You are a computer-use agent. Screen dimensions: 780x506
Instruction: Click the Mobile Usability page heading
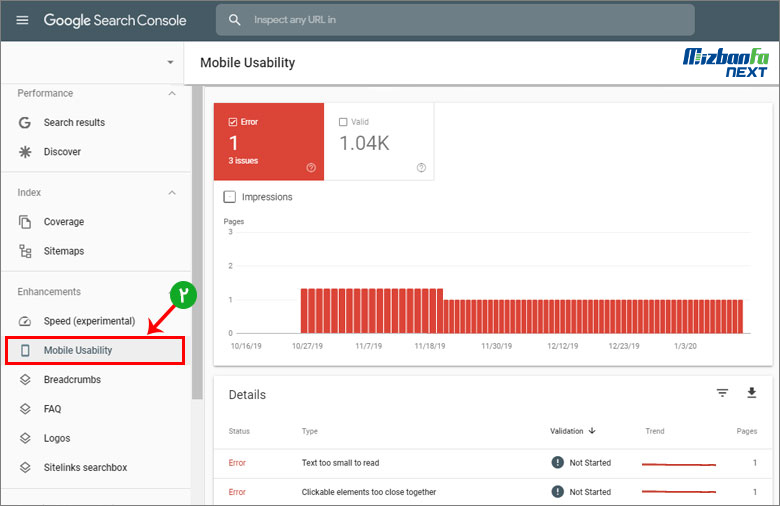pyautogui.click(x=248, y=63)
